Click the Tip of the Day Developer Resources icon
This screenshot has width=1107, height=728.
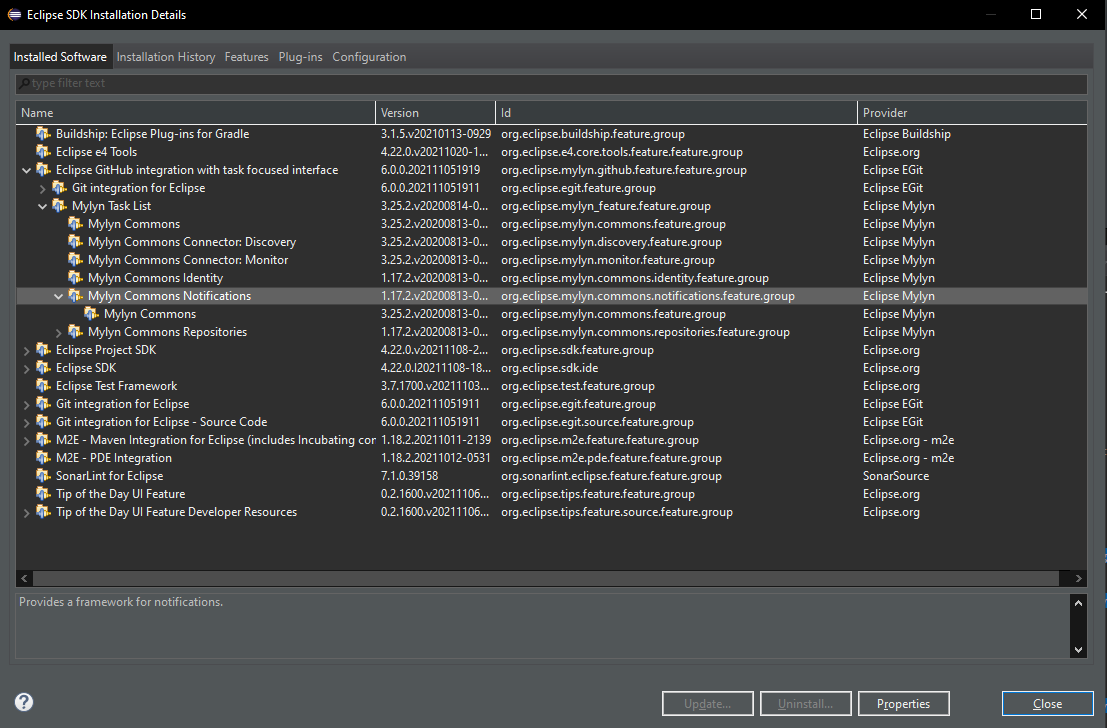point(43,512)
